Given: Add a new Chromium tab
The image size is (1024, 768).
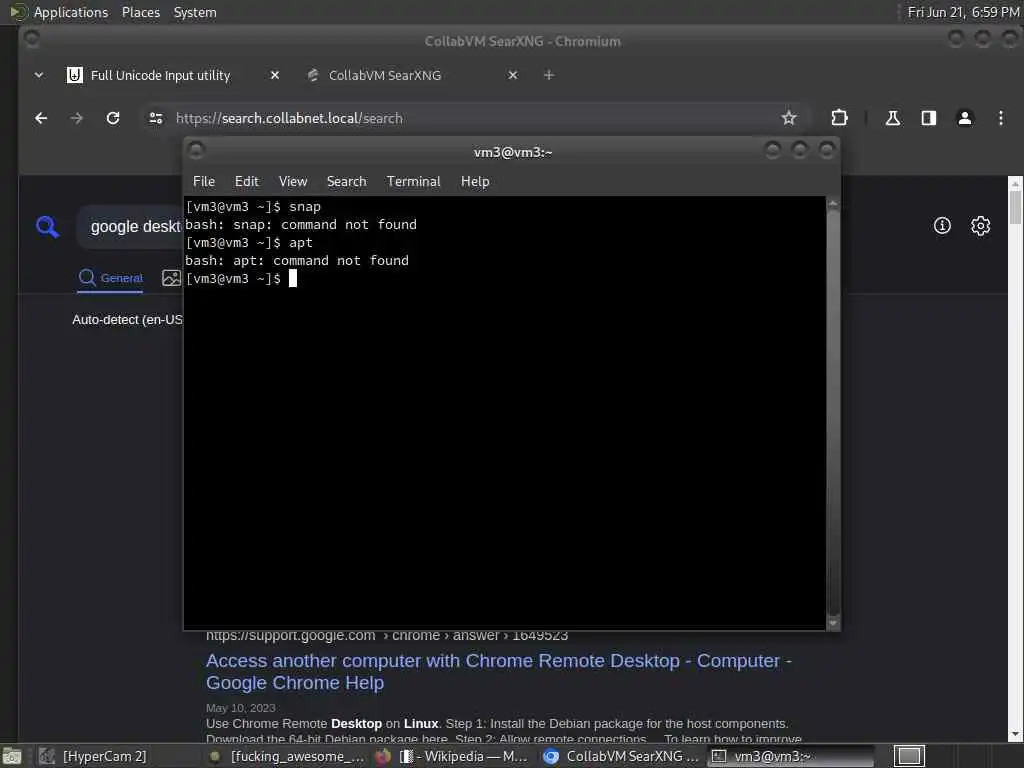Looking at the screenshot, I should coord(549,75).
